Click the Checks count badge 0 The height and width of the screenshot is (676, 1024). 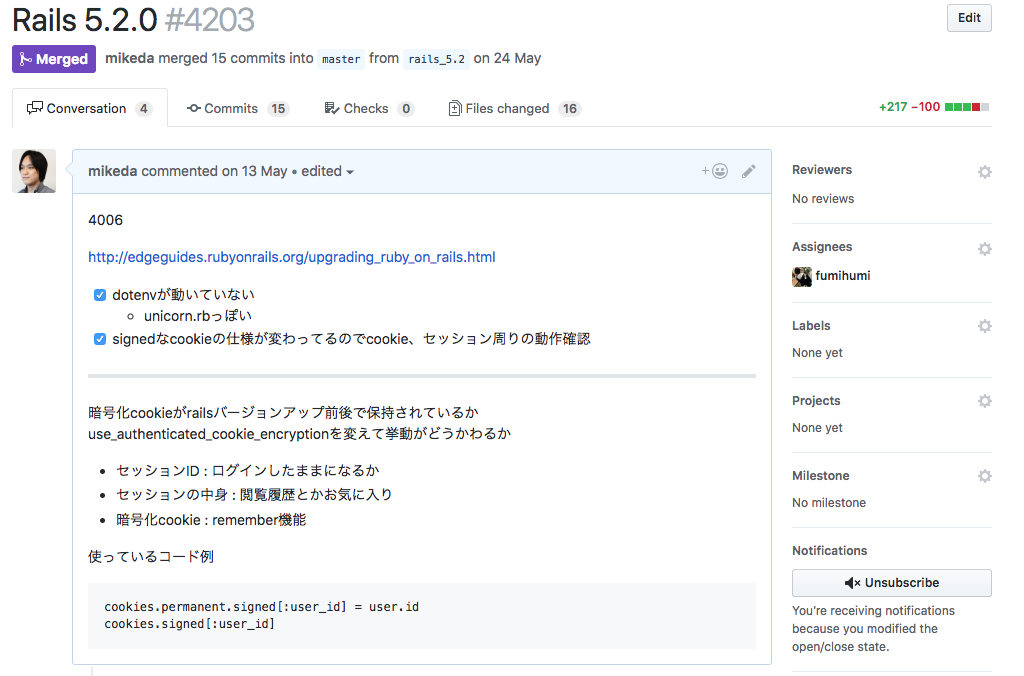[x=406, y=108]
